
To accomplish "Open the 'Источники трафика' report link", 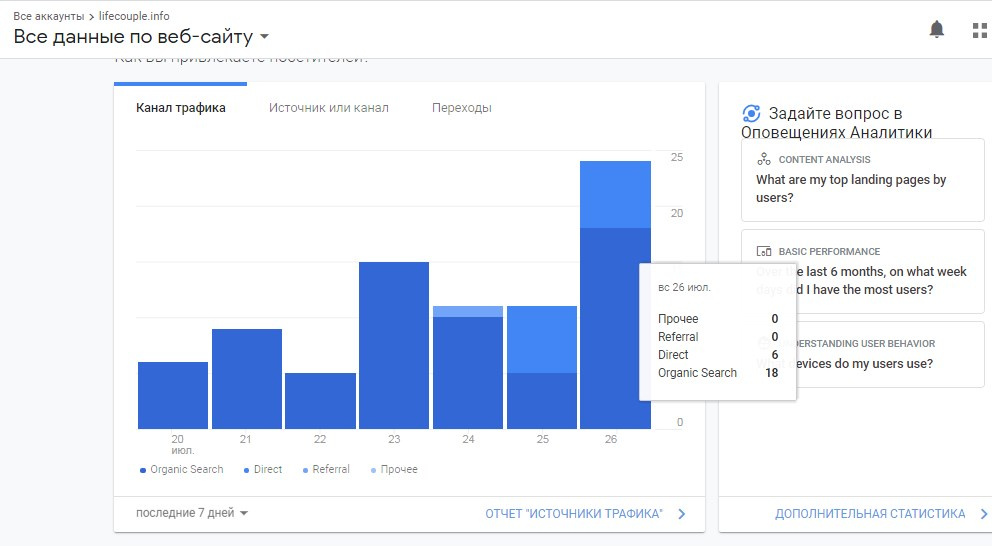I will [574, 514].
